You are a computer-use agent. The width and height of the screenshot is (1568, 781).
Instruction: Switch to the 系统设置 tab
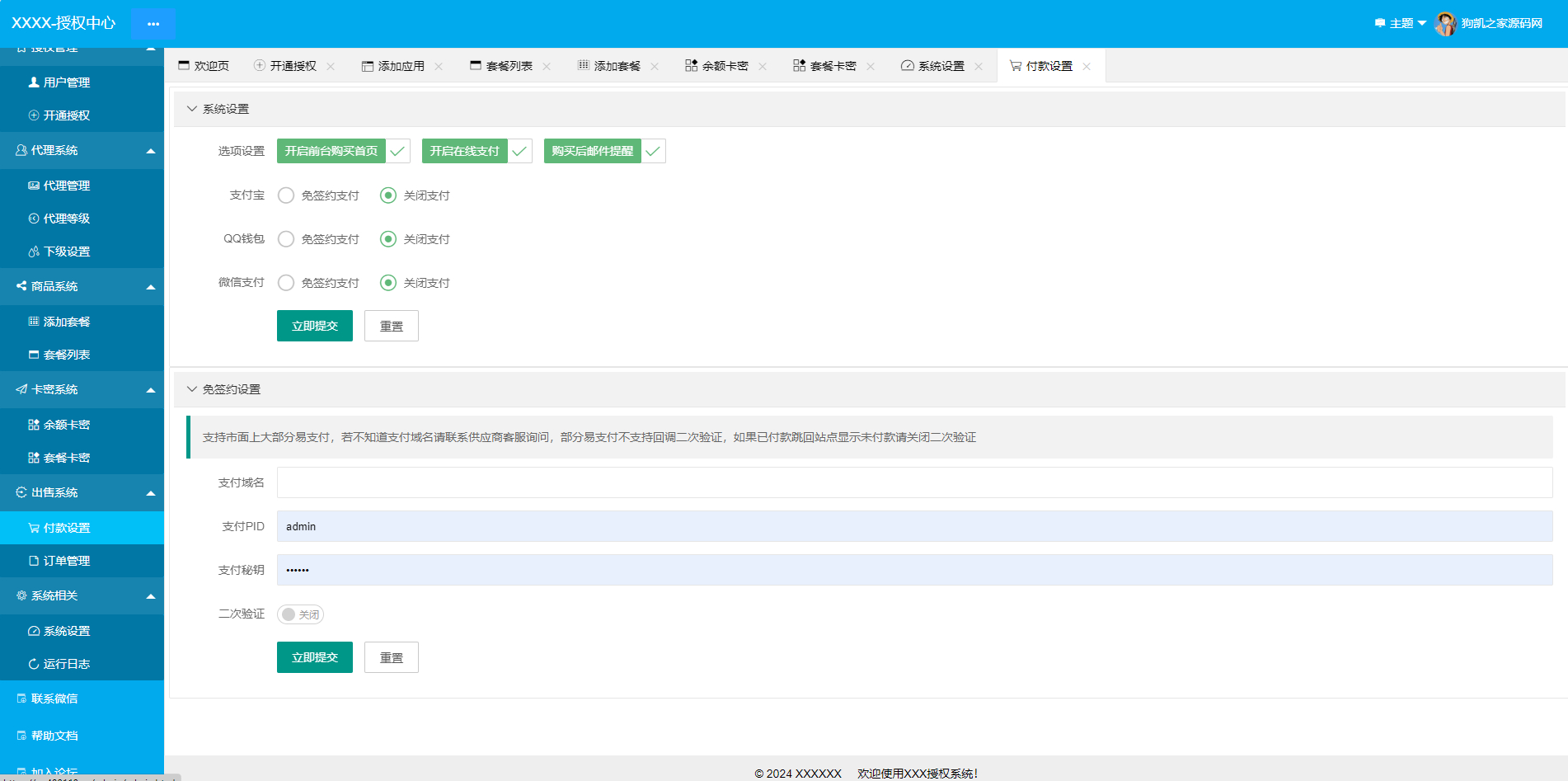click(x=940, y=66)
